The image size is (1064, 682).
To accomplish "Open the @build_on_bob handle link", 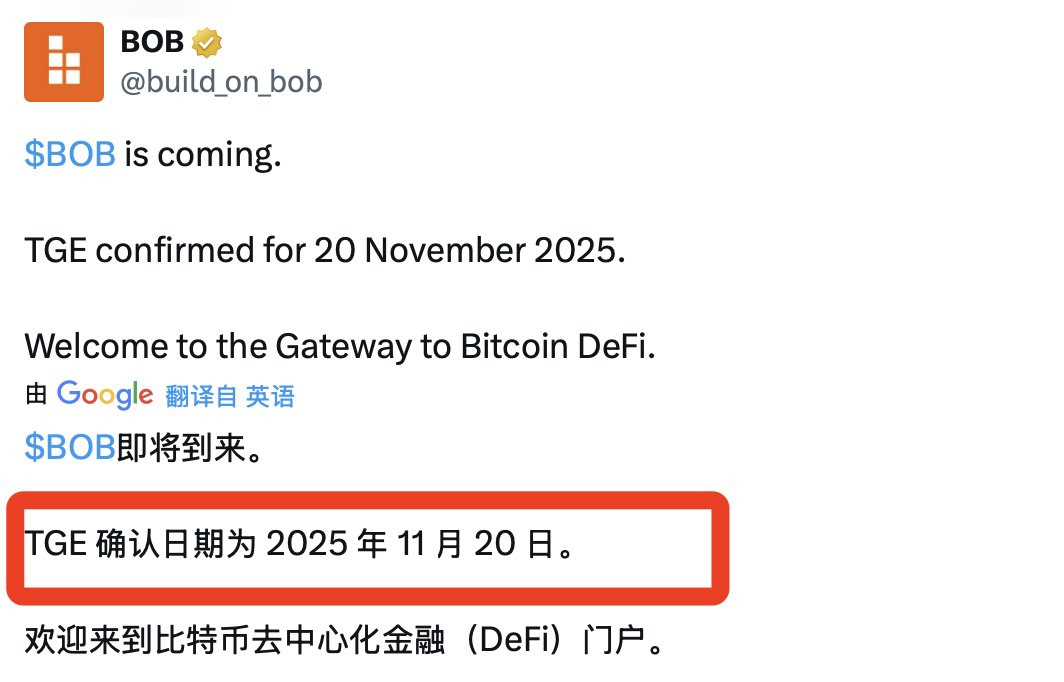I will click(x=221, y=82).
